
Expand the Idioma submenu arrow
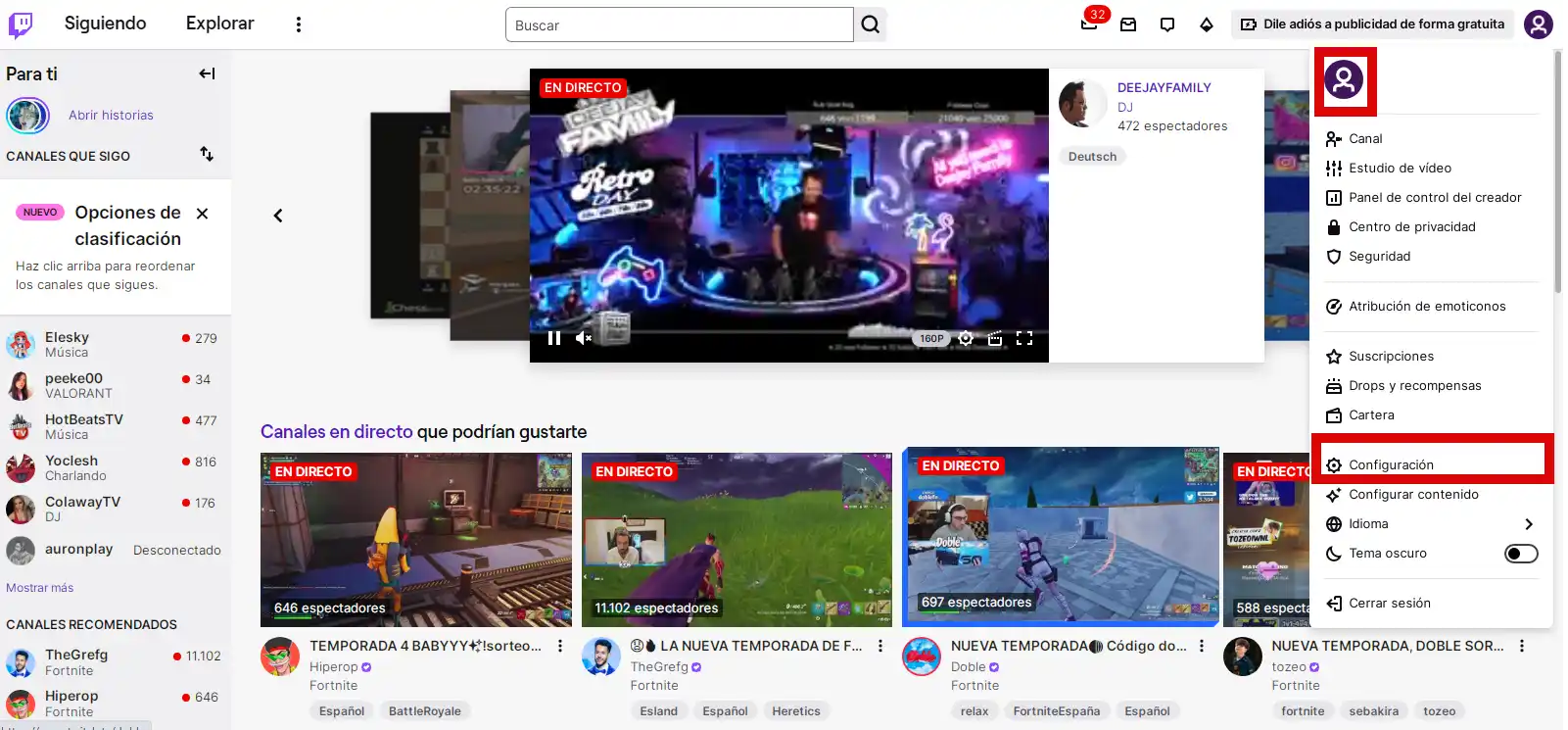(x=1529, y=524)
